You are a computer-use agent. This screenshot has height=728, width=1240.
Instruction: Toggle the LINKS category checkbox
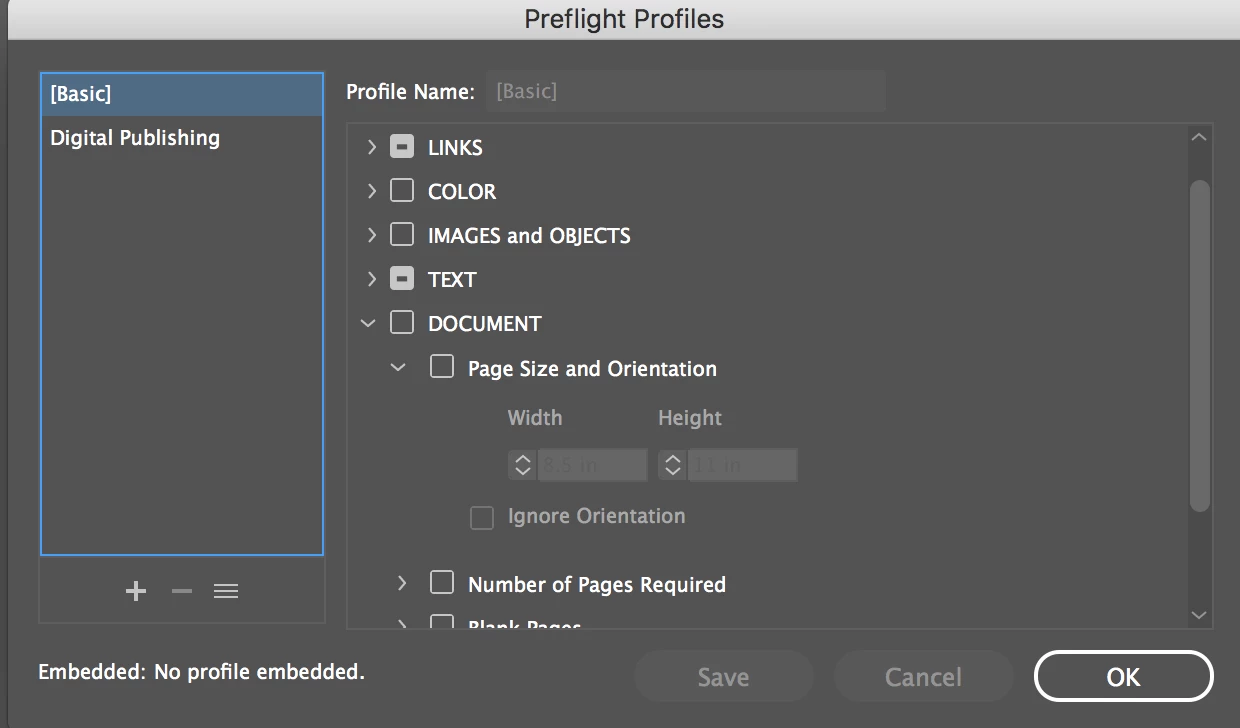402,147
